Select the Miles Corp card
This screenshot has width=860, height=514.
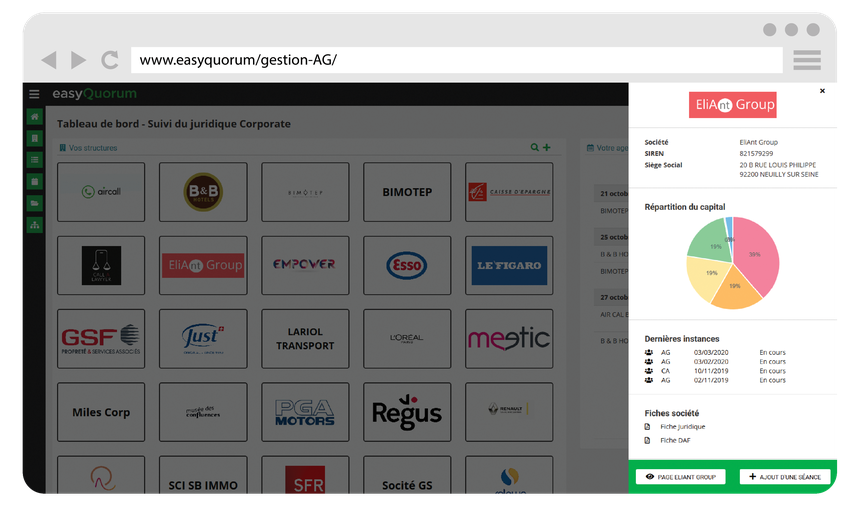tap(101, 412)
